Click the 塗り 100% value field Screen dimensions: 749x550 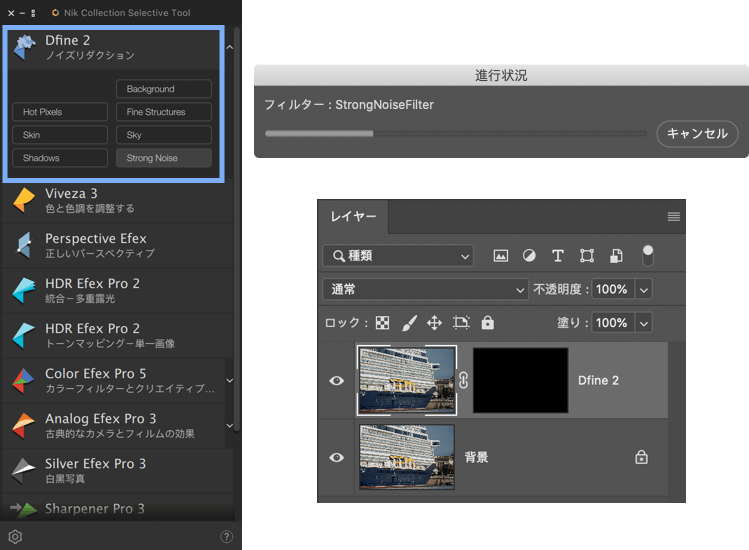click(x=613, y=323)
